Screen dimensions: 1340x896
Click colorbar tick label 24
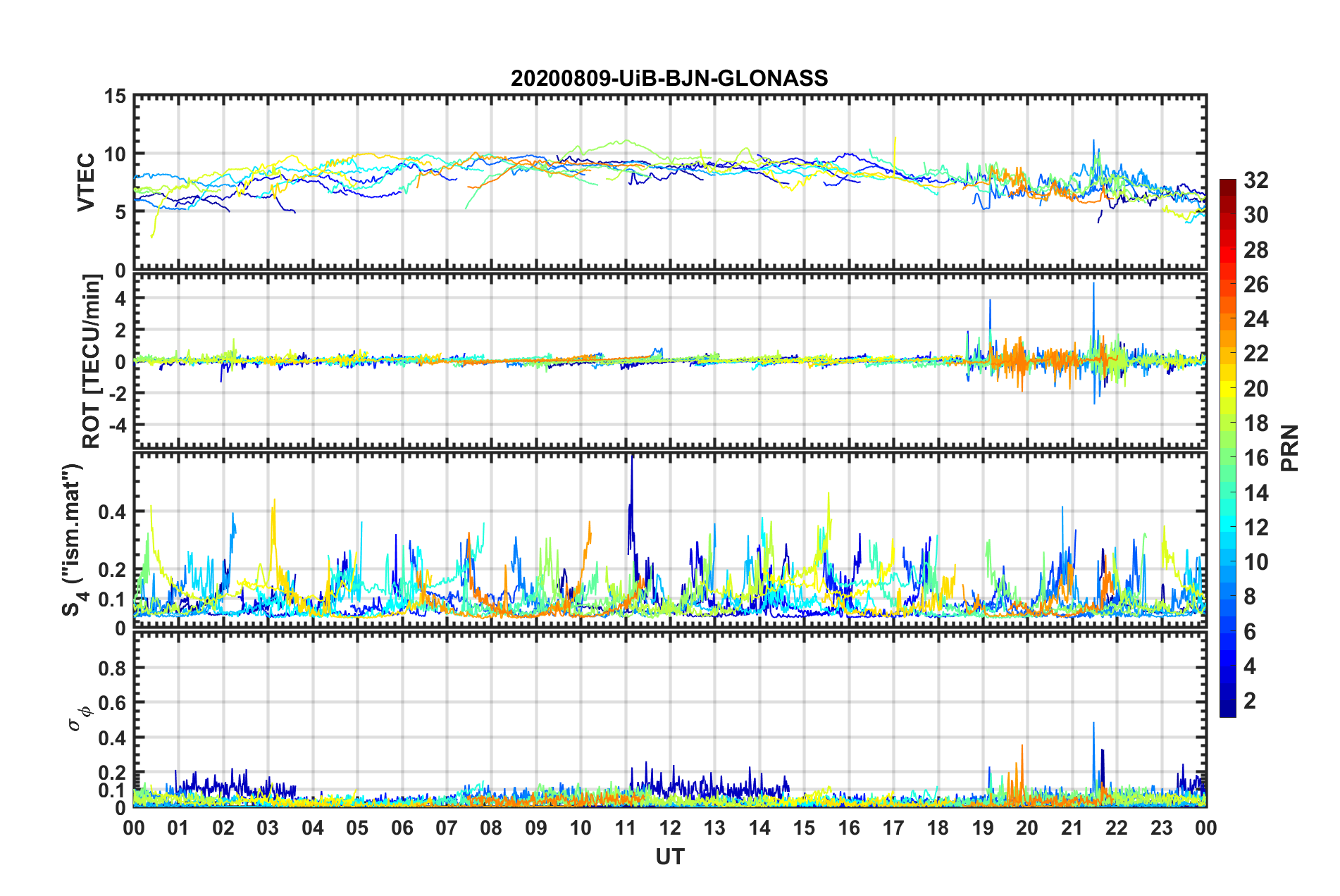tap(1256, 319)
